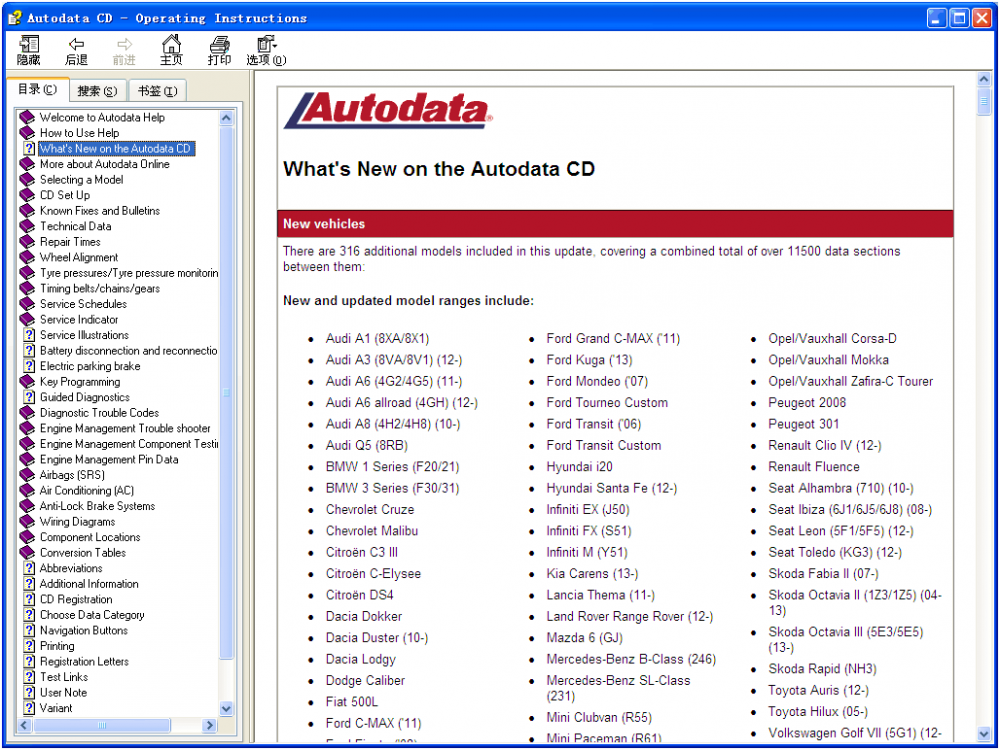The width and height of the screenshot is (1000, 750).
Task: Click contents tree horizontal scroll right arrow
Action: click(209, 726)
